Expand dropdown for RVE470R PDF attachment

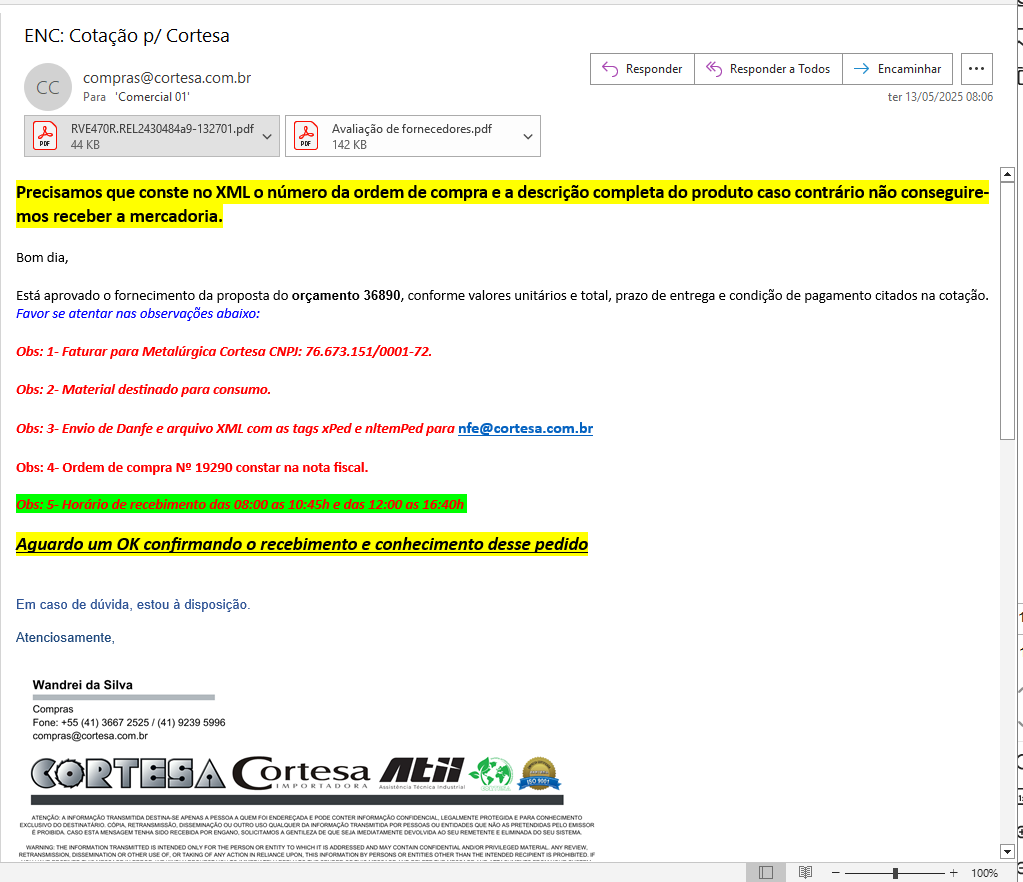[x=267, y=137]
